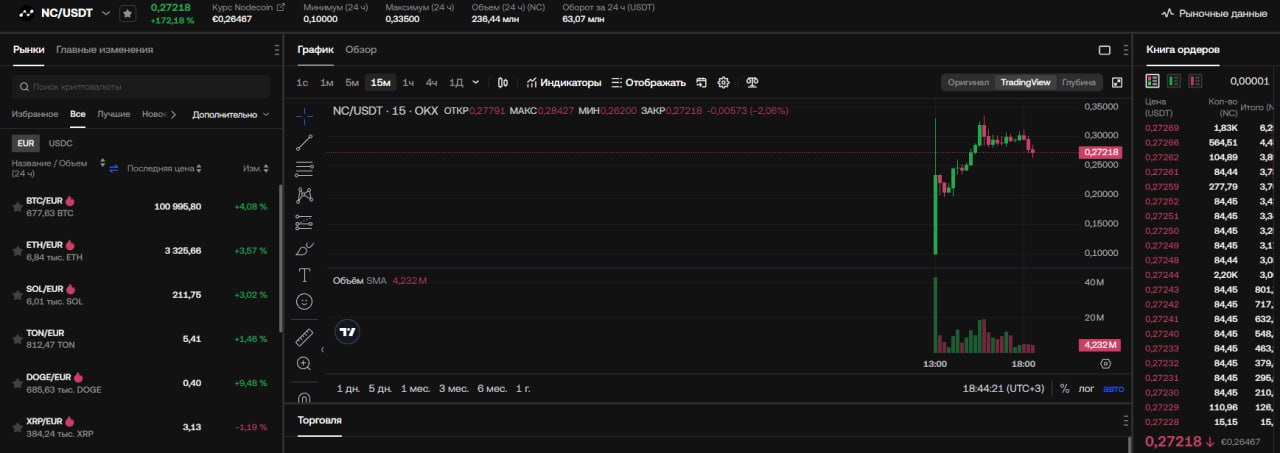Sort markets by Последняя цена
The image size is (1280, 453).
coord(164,168)
